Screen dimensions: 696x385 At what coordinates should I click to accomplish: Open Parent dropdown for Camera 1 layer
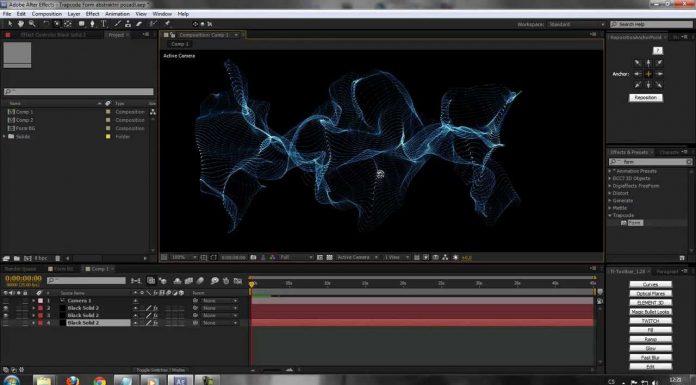coord(219,301)
